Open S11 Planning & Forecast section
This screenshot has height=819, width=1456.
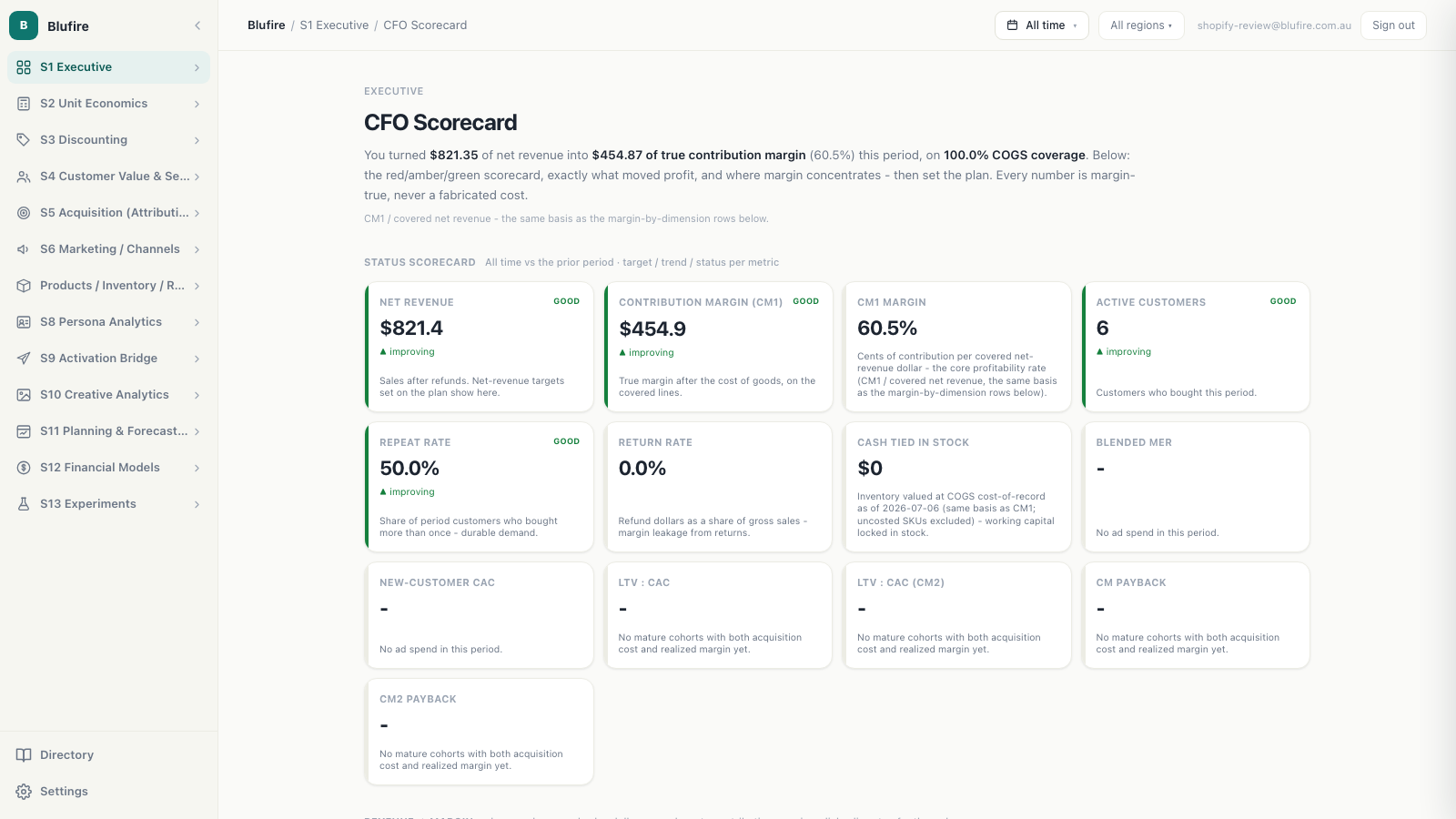pos(108,431)
